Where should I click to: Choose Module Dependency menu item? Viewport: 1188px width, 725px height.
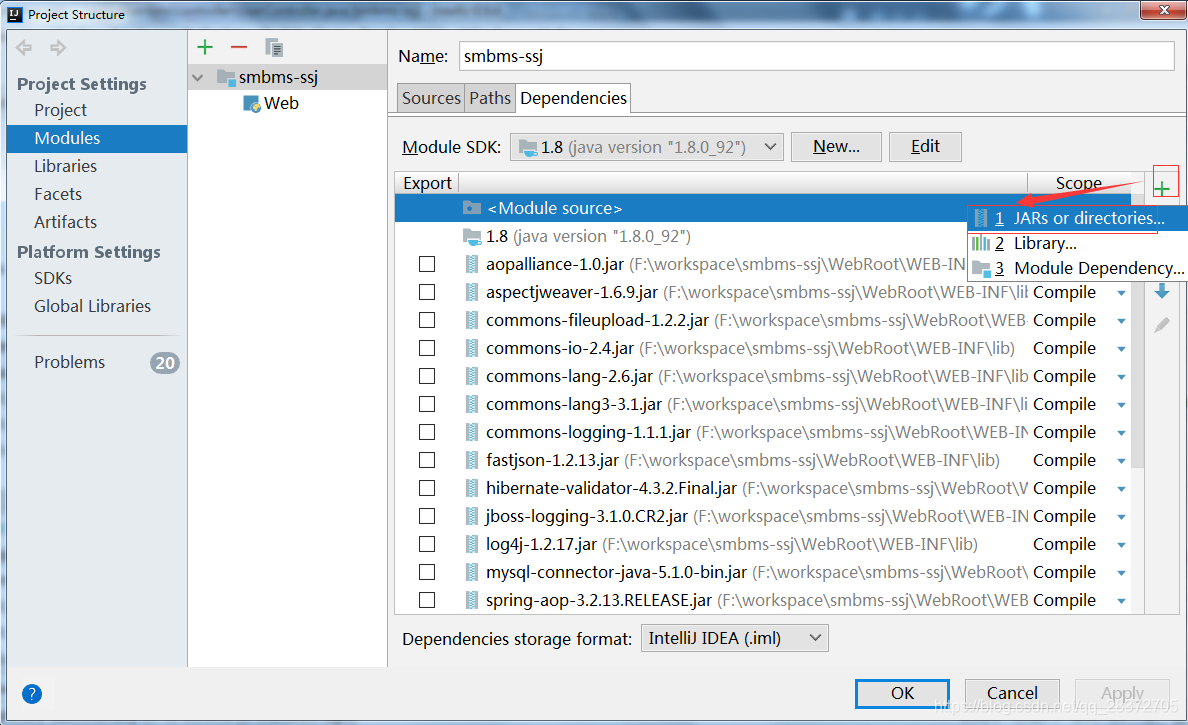1077,268
